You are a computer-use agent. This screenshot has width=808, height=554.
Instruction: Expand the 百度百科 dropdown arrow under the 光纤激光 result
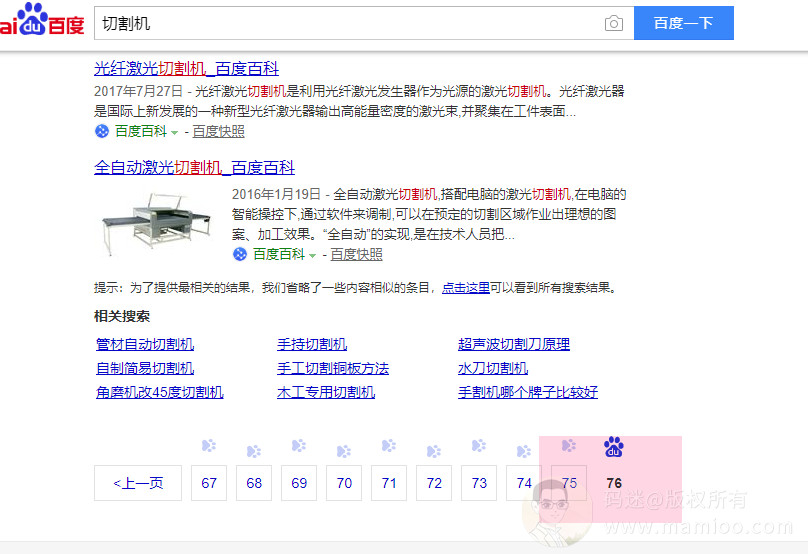(x=174, y=133)
